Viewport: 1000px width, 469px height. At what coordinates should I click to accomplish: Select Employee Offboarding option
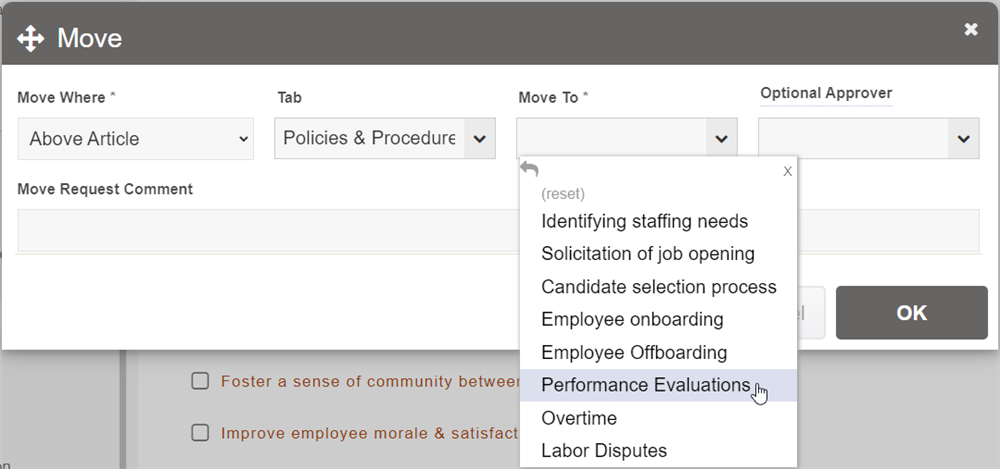(x=634, y=353)
